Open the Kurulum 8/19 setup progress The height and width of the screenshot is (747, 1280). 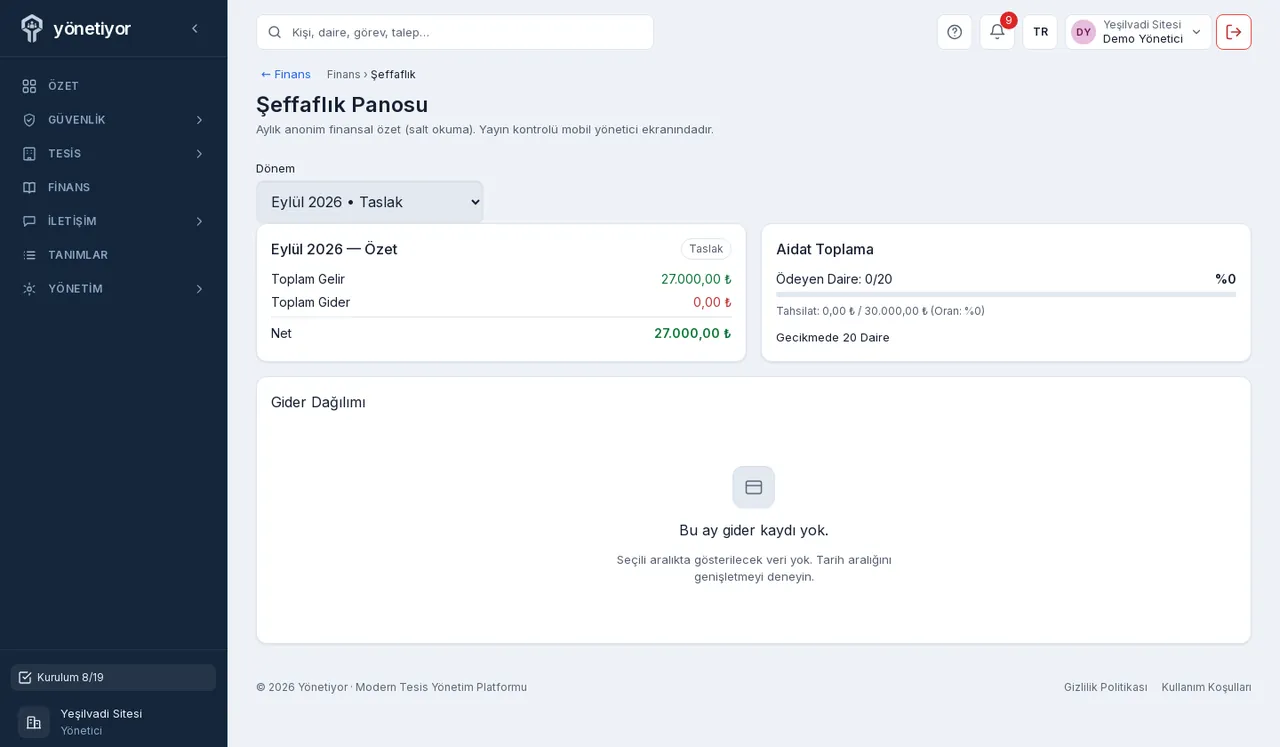pos(113,677)
